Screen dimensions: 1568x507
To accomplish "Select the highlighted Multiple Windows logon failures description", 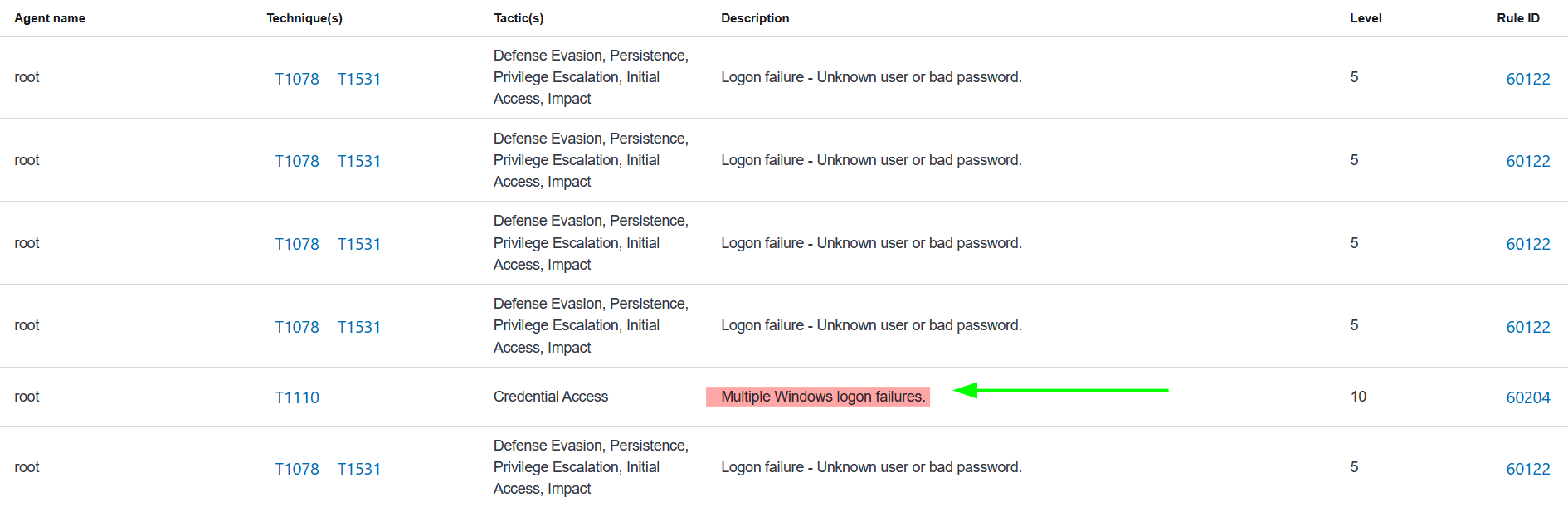I will 822,397.
